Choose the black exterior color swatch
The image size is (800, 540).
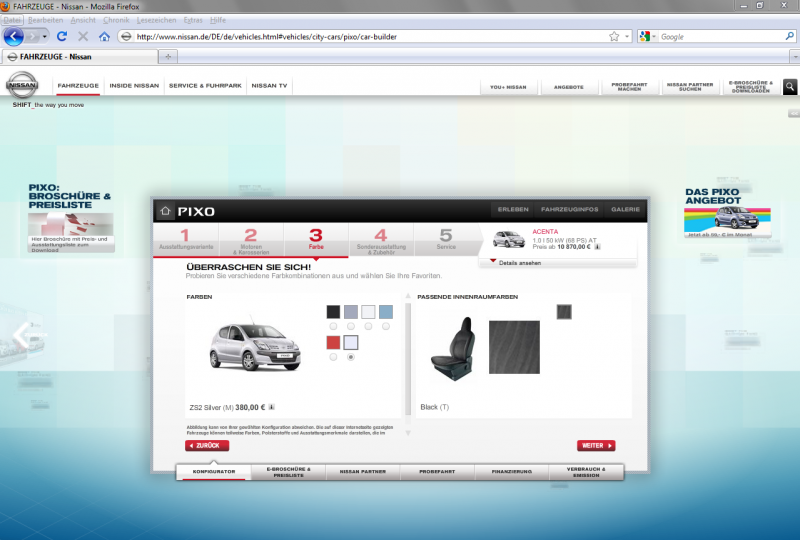[333, 311]
